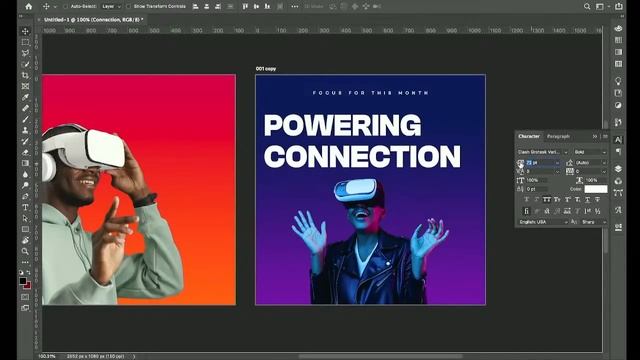Open the Auto-Select Layer dropdown
The width and height of the screenshot is (640, 360).
111,7
